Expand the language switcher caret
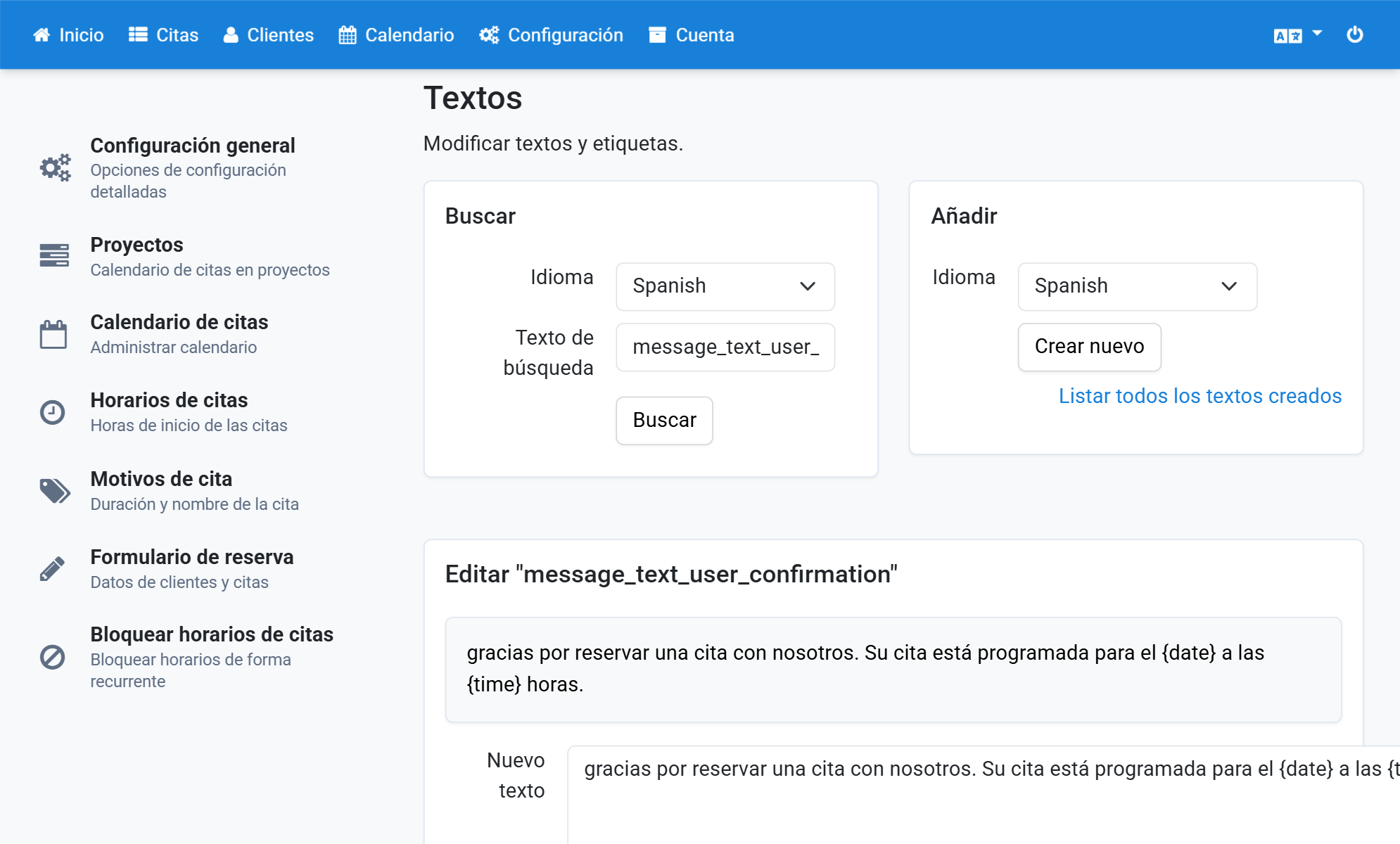This screenshot has height=844, width=1400. coord(1317,33)
